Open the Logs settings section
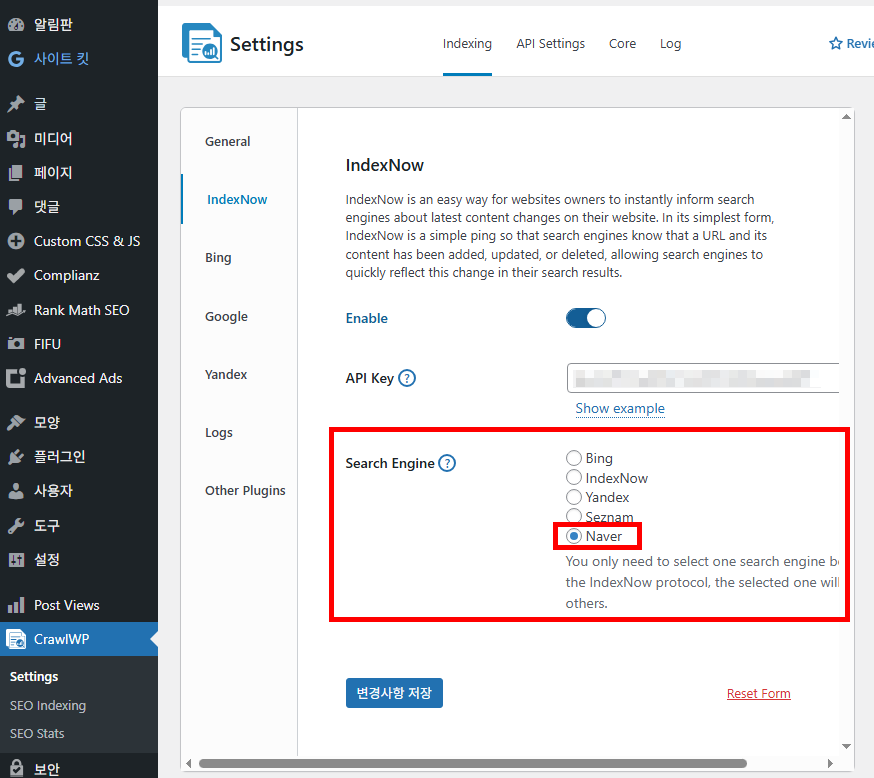The width and height of the screenshot is (874, 778). pos(218,432)
